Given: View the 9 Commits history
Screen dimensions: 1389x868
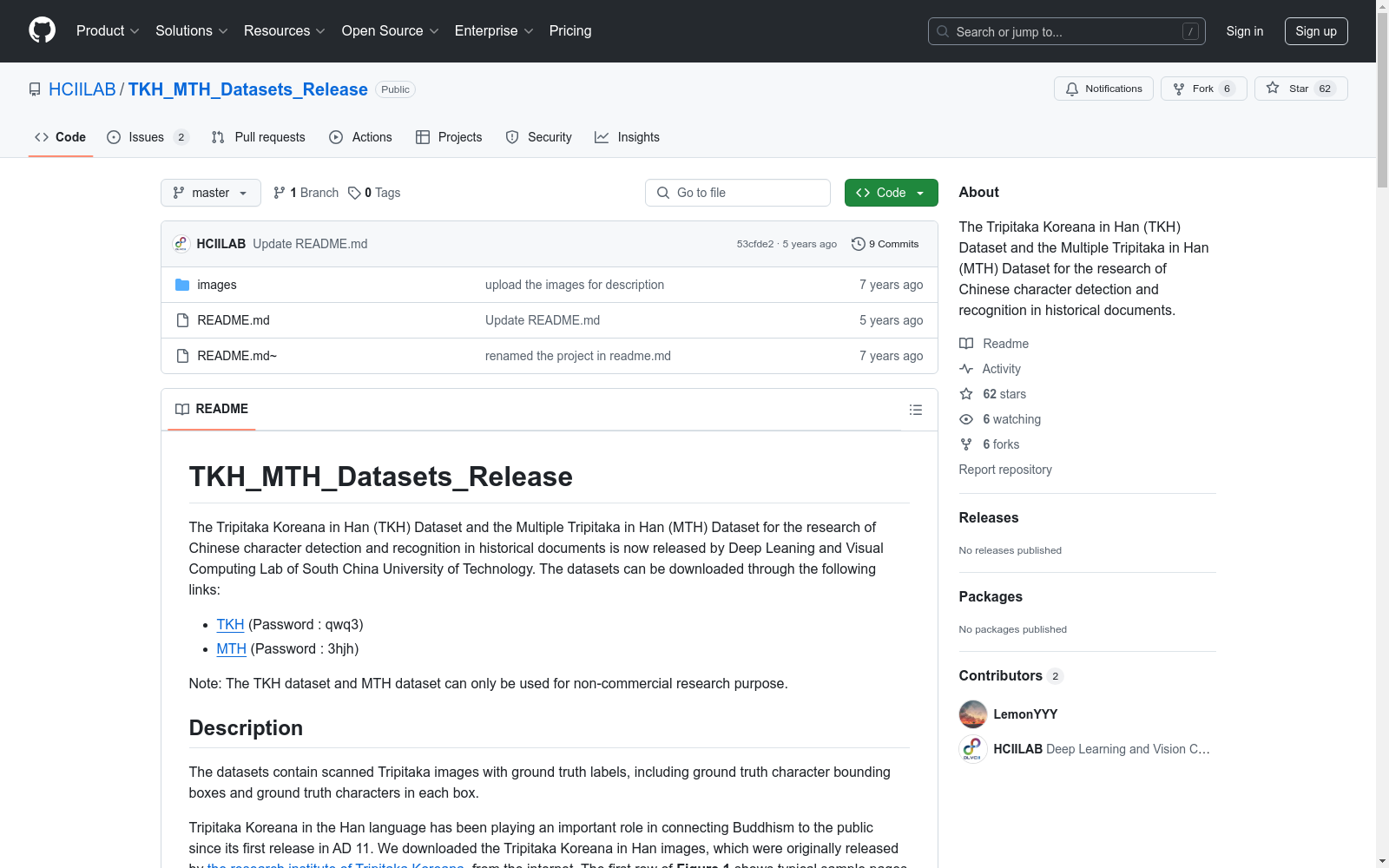Looking at the screenshot, I should click(885, 244).
